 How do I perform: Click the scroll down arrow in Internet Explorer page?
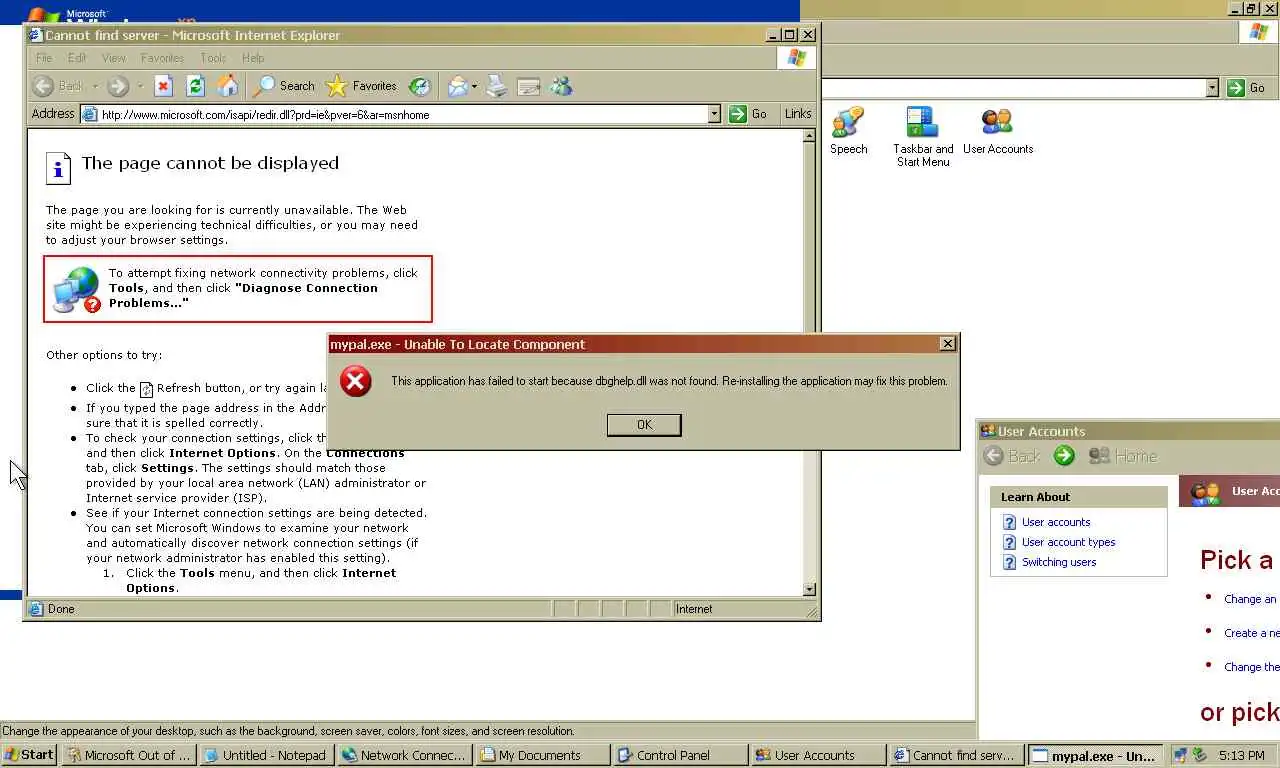(809, 589)
